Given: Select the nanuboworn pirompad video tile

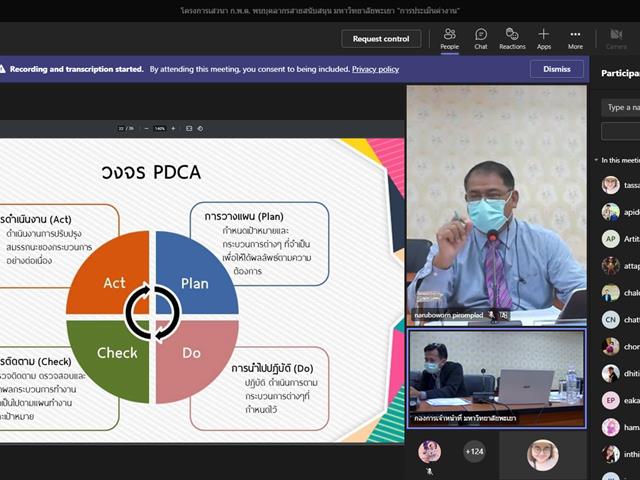Looking at the screenshot, I should 497,205.
